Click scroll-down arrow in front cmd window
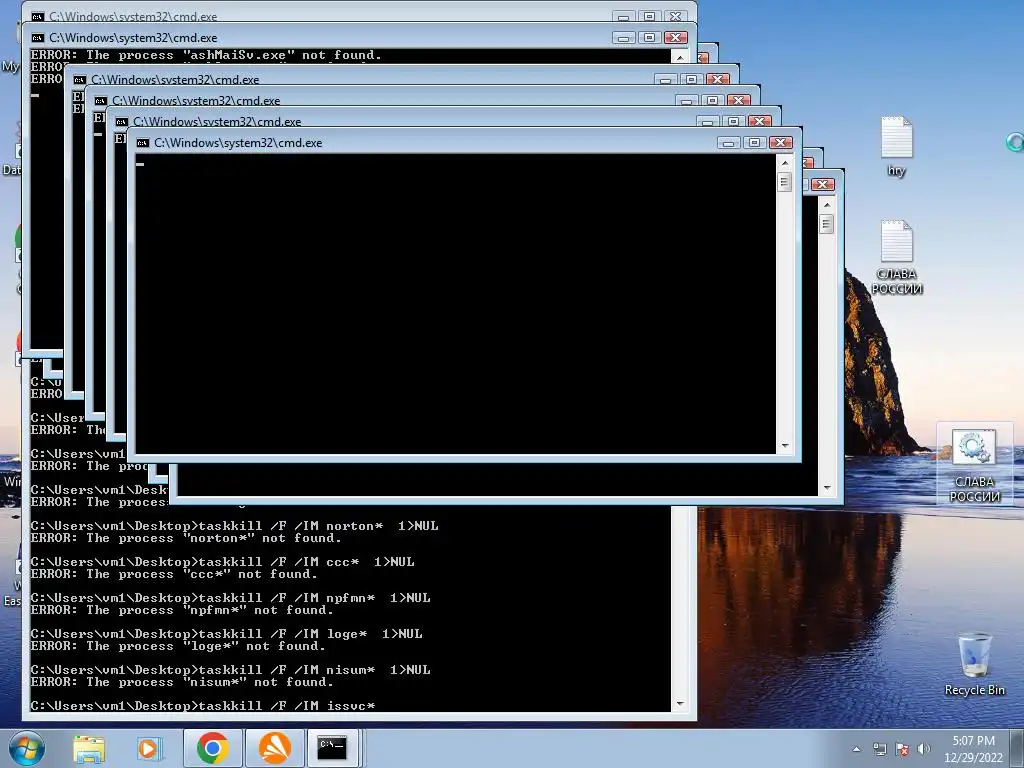1024x768 pixels. [785, 445]
